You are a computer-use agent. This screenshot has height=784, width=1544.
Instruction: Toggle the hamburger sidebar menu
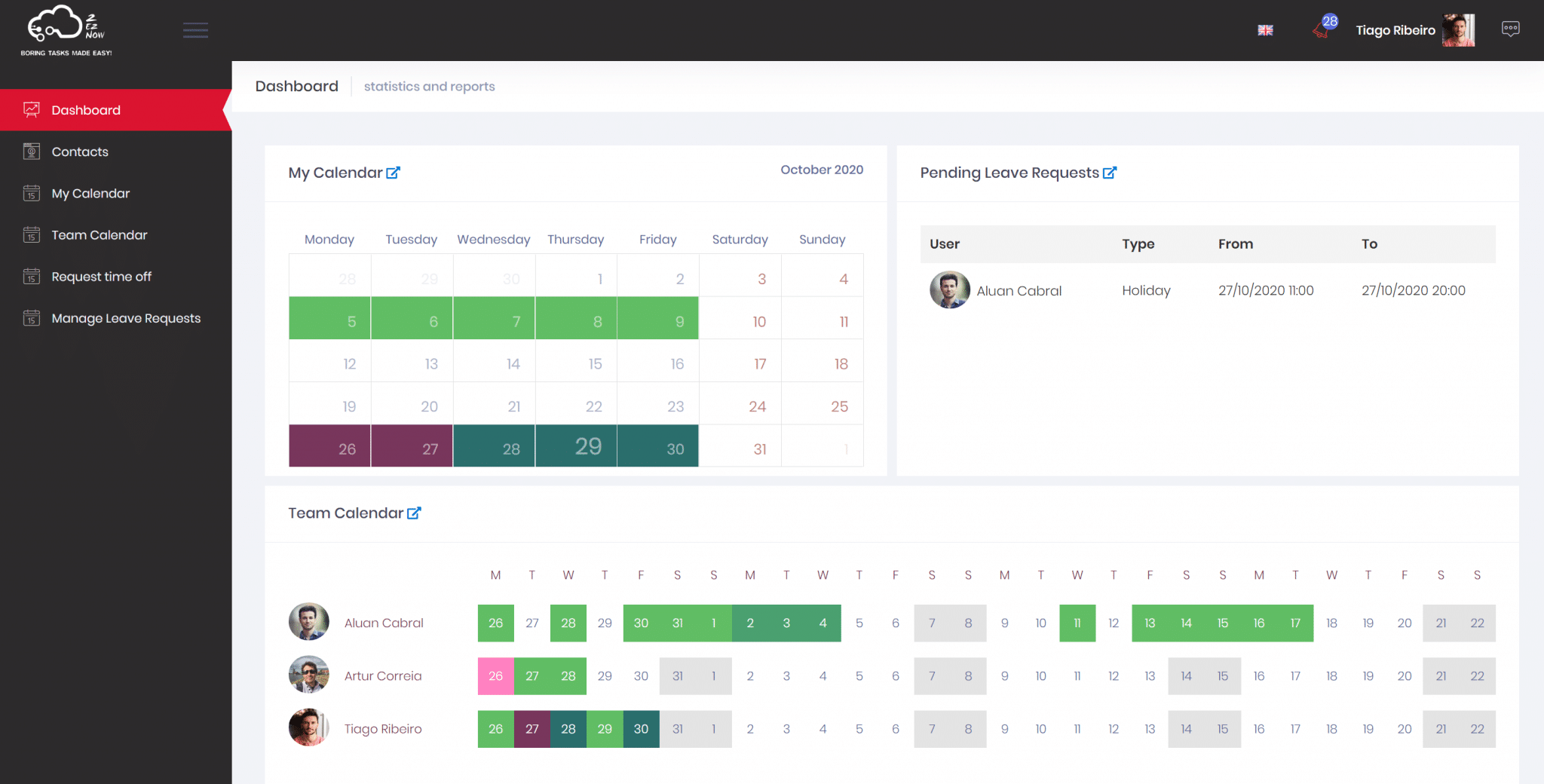pos(195,30)
